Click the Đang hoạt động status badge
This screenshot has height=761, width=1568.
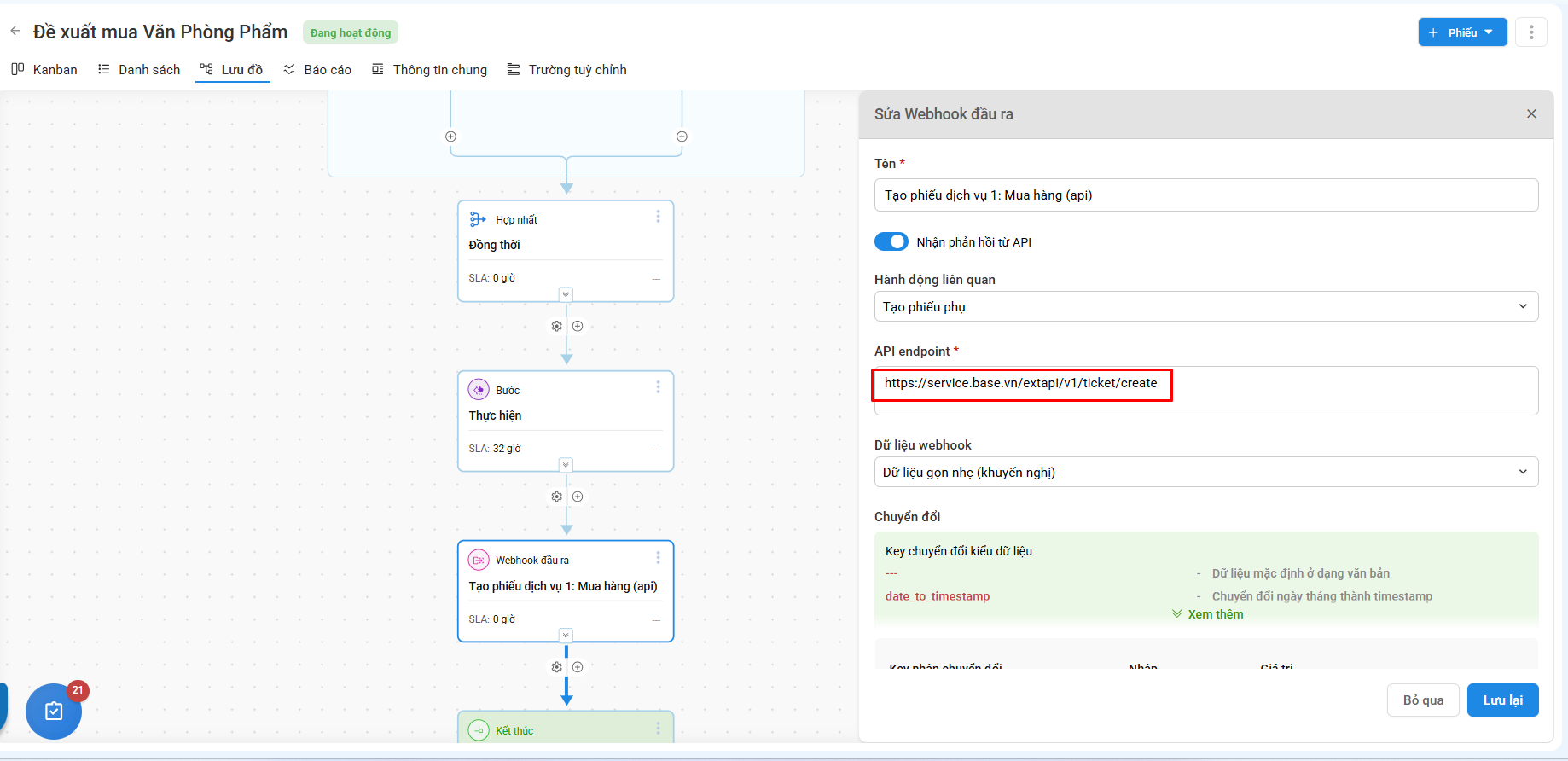click(x=351, y=32)
